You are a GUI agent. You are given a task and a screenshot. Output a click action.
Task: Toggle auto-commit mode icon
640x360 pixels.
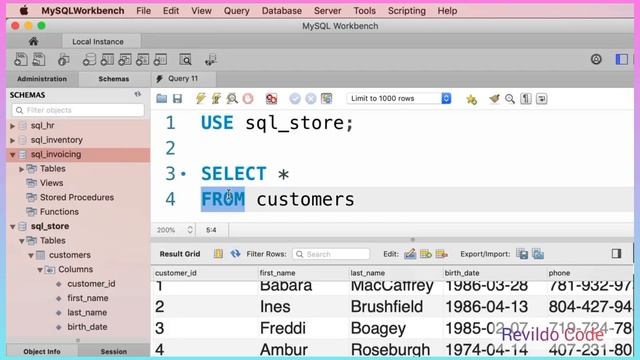(327, 98)
